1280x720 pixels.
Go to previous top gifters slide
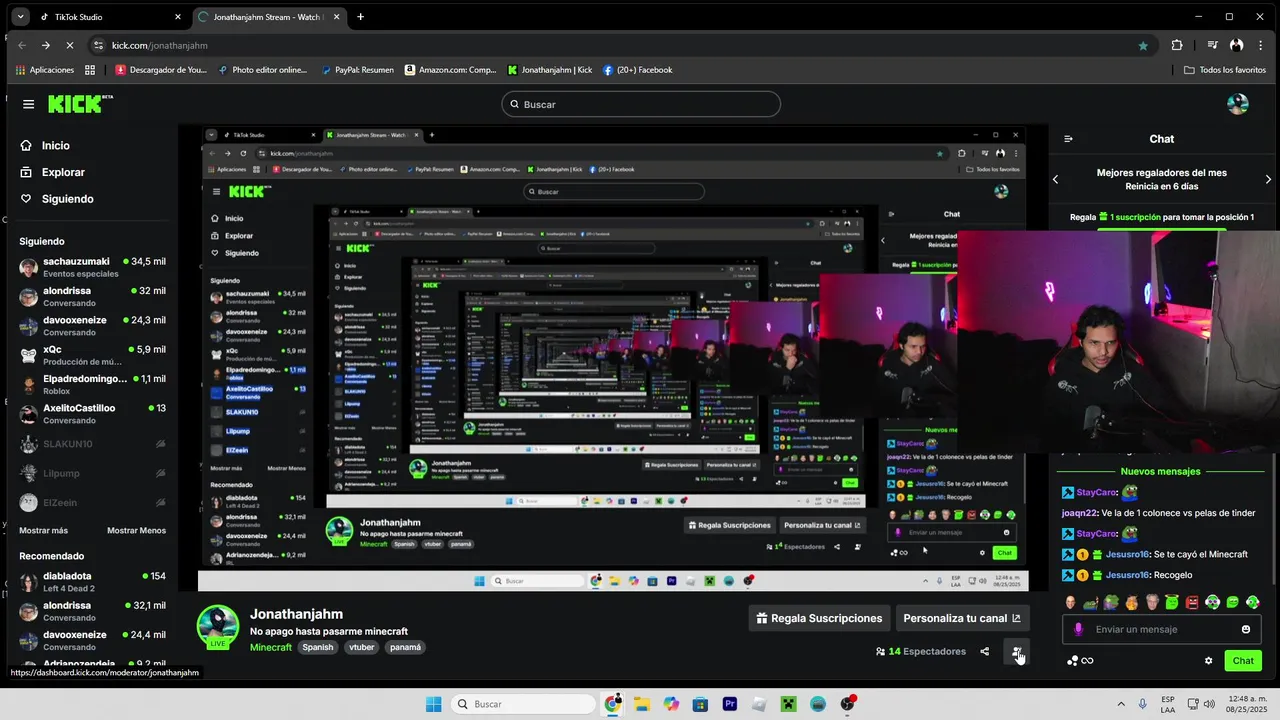(x=1056, y=179)
